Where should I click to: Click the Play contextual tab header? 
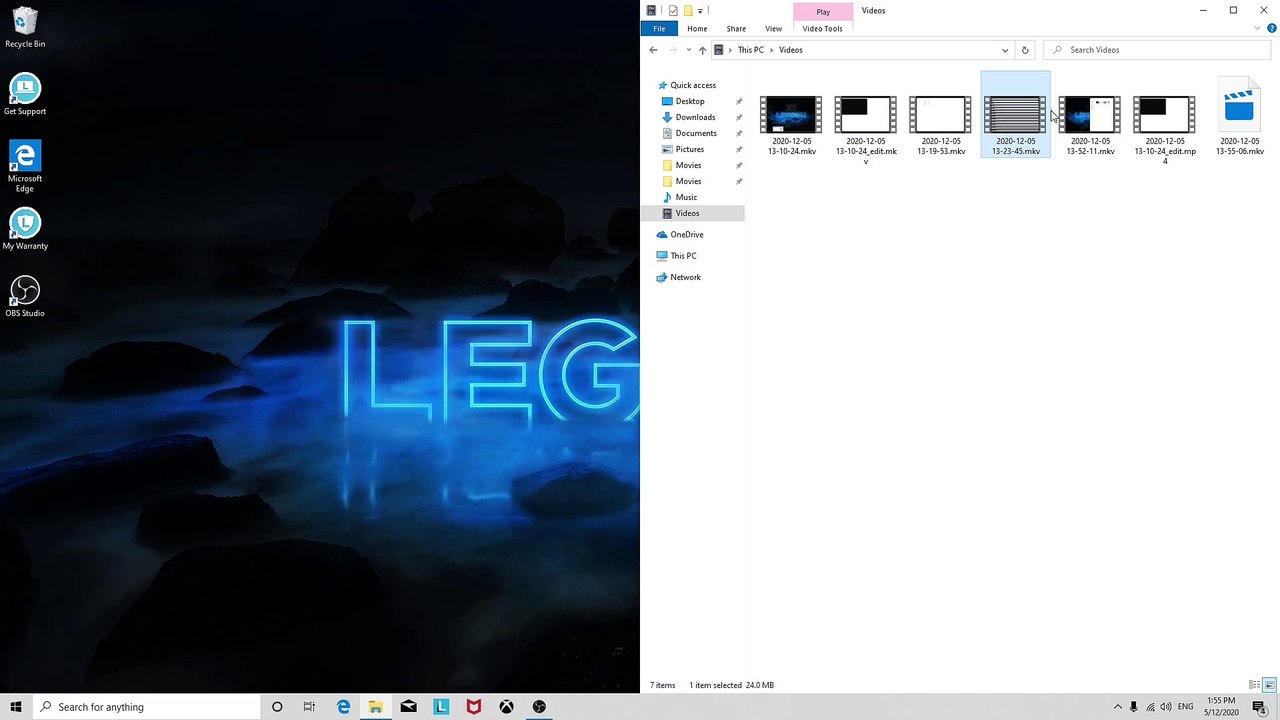823,11
